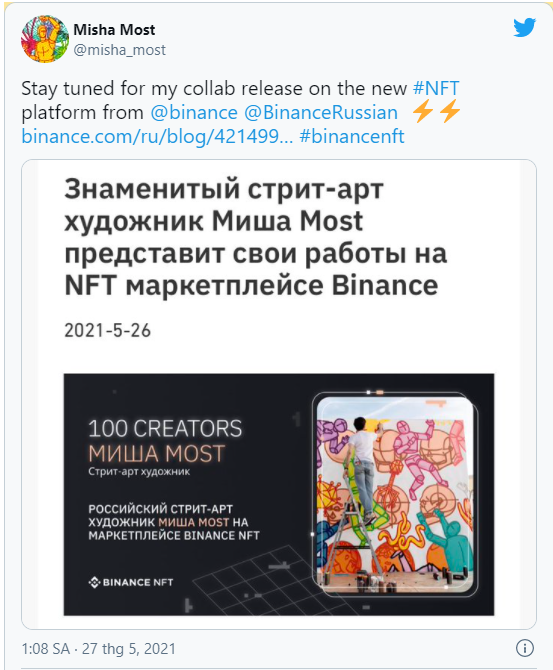This screenshot has height=670, width=553.
Task: Click the article date 2021-5-26
Action: [x=107, y=330]
